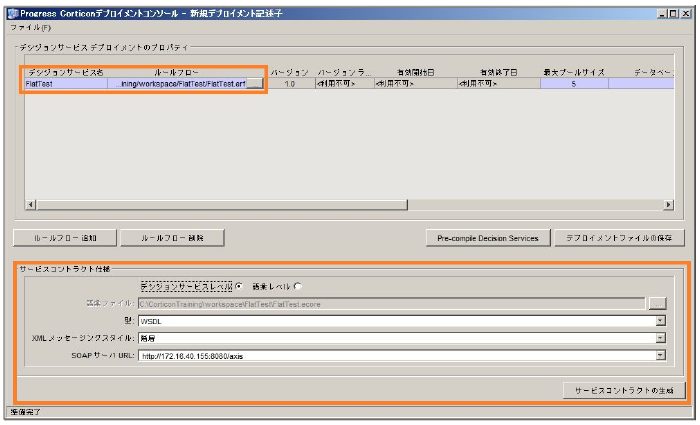Click the ルールフロー追加 button
Viewport: 700px width, 425px height.
65,238
